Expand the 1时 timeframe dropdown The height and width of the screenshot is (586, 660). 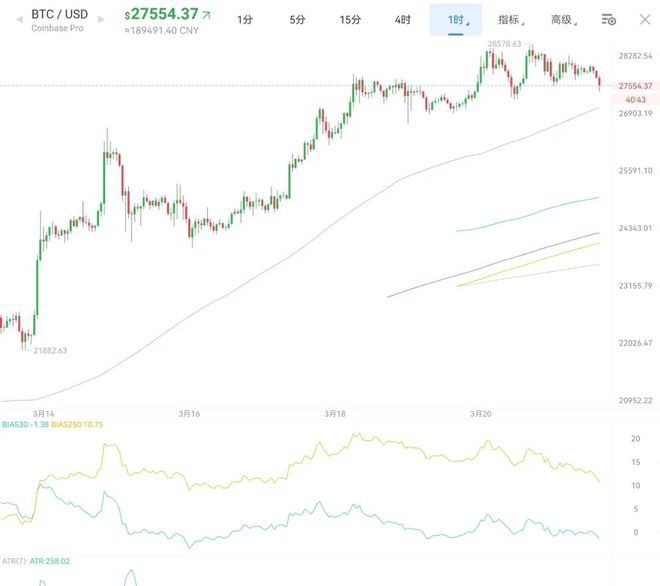point(456,20)
